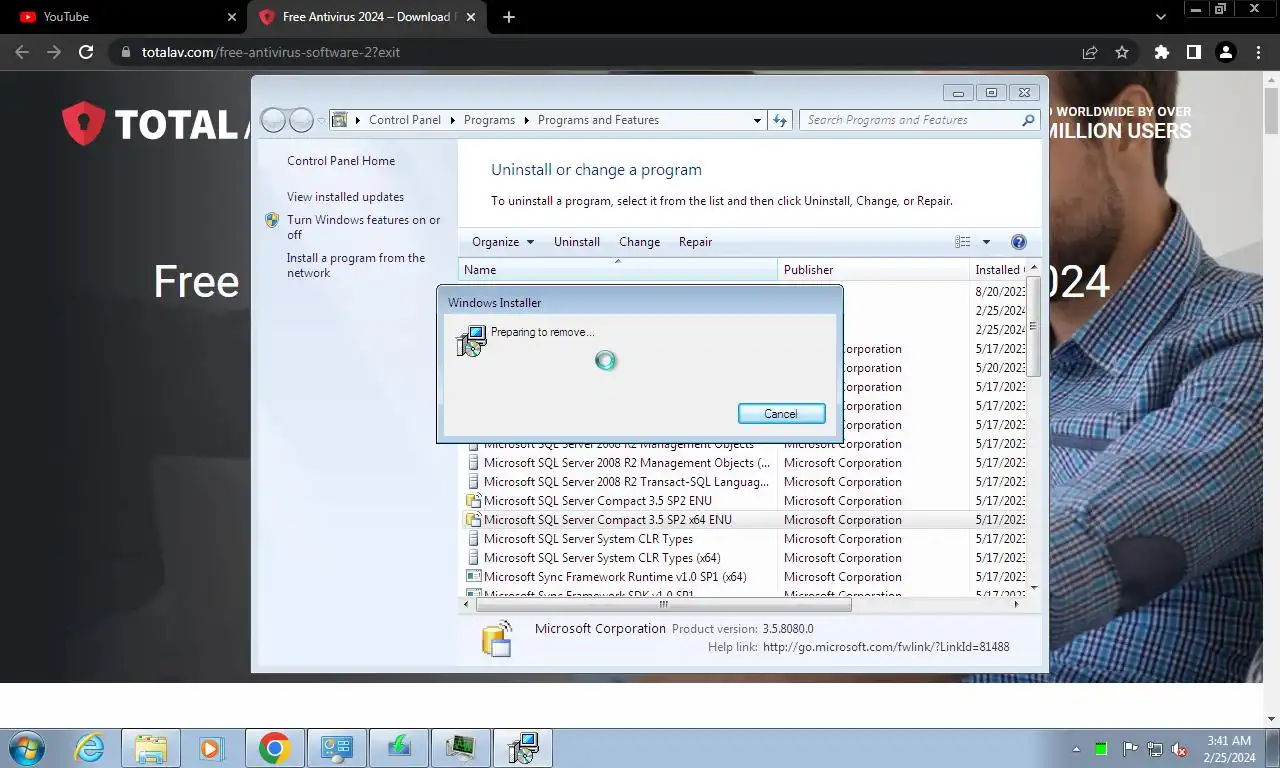Image resolution: width=1280 pixels, height=768 pixels.
Task: Open Chrome extensions puzzle icon
Action: [1161, 52]
